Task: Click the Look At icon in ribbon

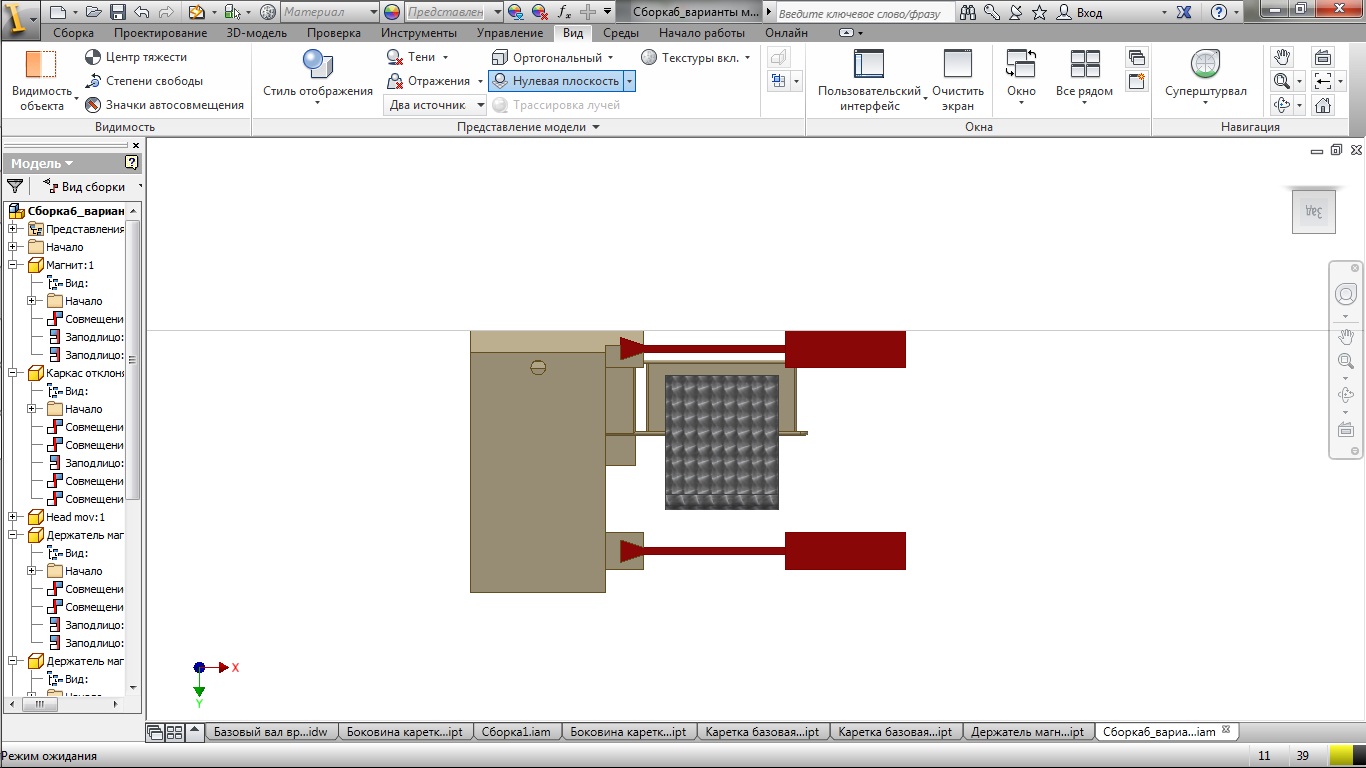Action: click(1323, 57)
